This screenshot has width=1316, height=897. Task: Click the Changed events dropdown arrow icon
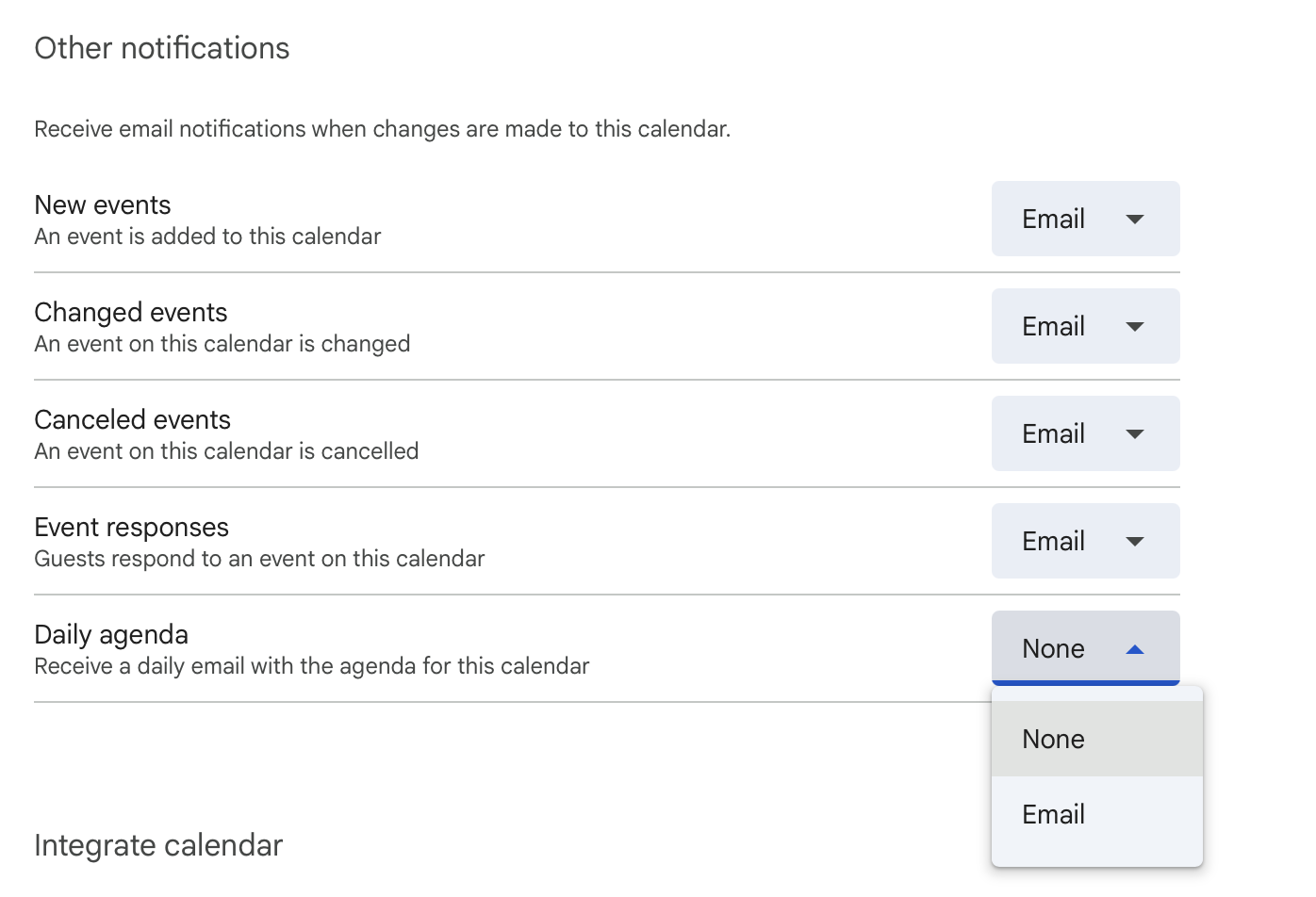point(1135,327)
